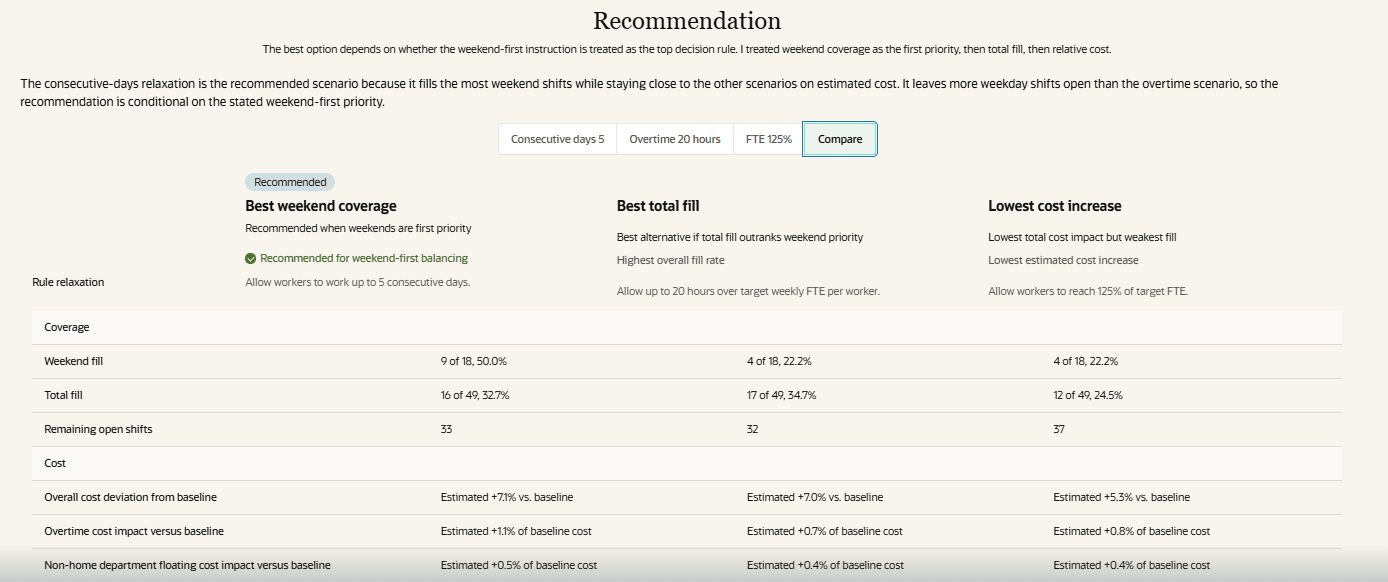The height and width of the screenshot is (582, 1388).
Task: Click the remaining open shifts value 37
Action: pyautogui.click(x=1059, y=429)
